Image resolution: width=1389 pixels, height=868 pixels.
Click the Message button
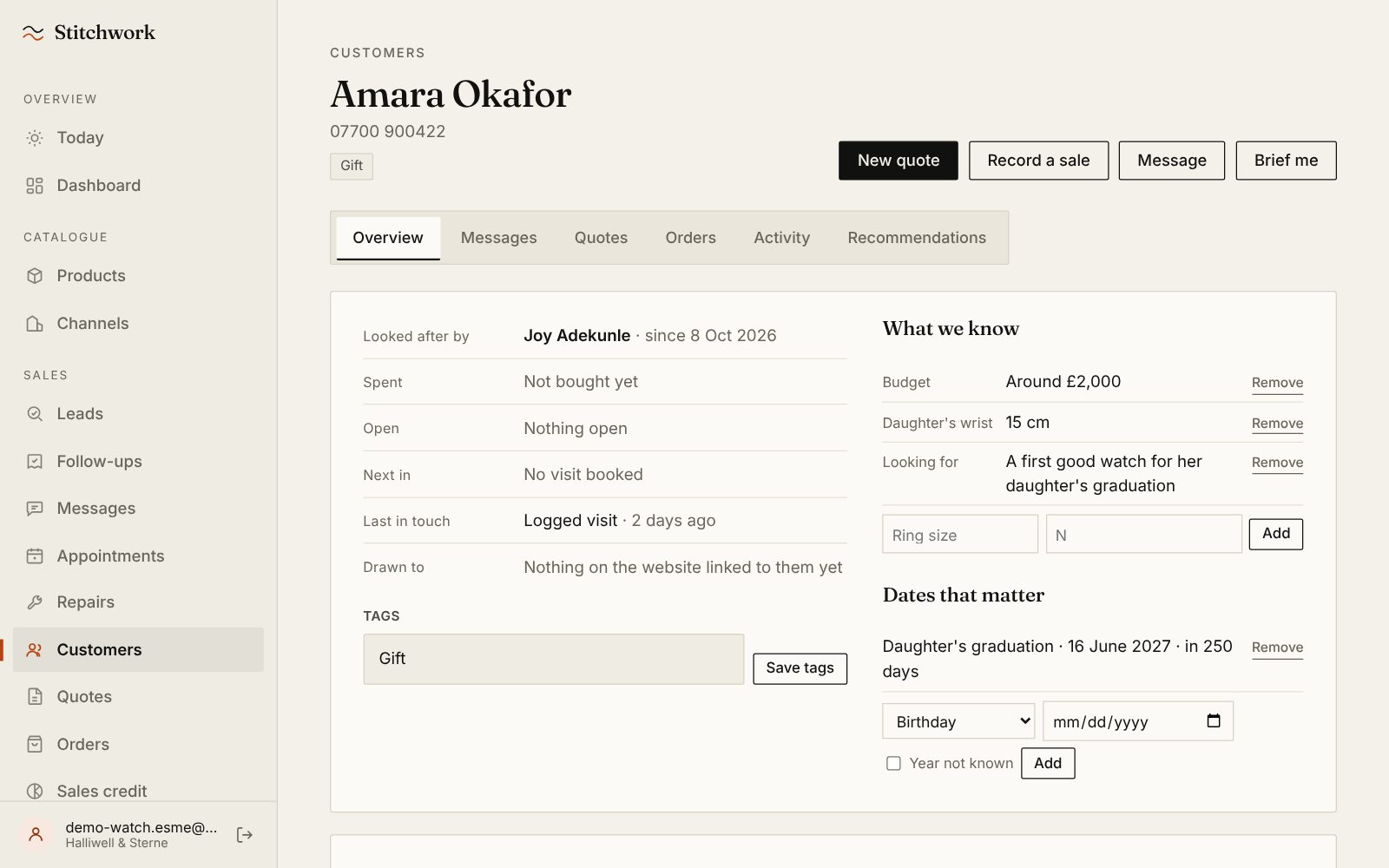point(1171,161)
